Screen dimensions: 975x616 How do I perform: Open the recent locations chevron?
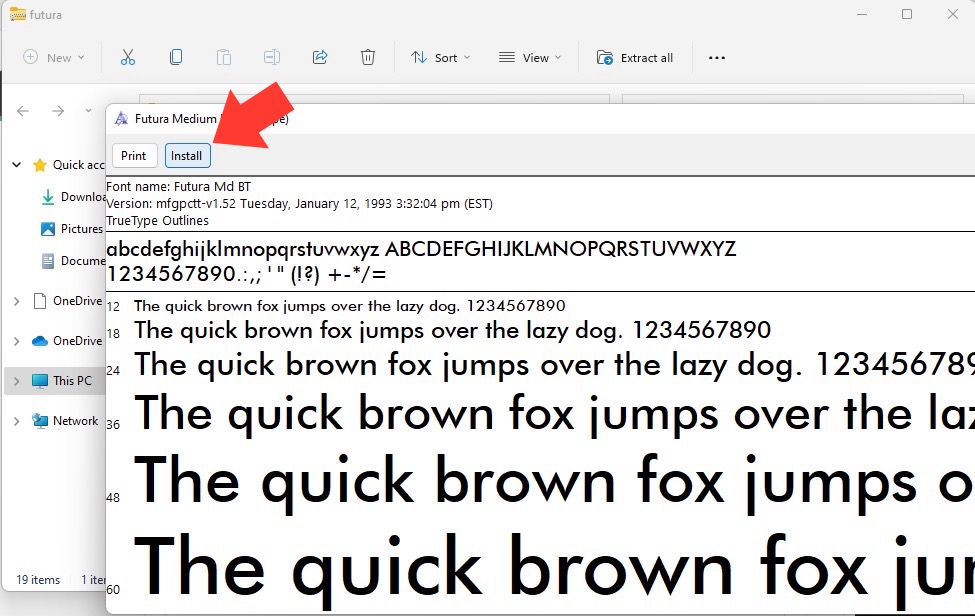tap(88, 111)
